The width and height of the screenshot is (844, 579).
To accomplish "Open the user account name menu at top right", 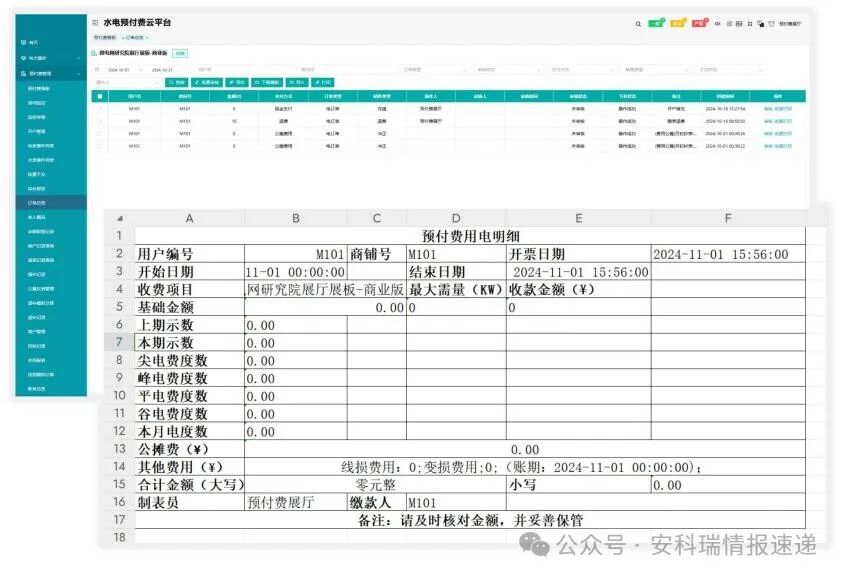I will pos(790,24).
